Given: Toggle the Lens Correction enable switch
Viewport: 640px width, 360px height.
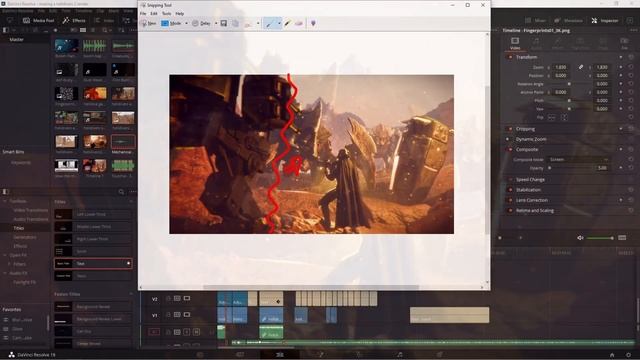Looking at the screenshot, I should pyautogui.click(x=510, y=200).
